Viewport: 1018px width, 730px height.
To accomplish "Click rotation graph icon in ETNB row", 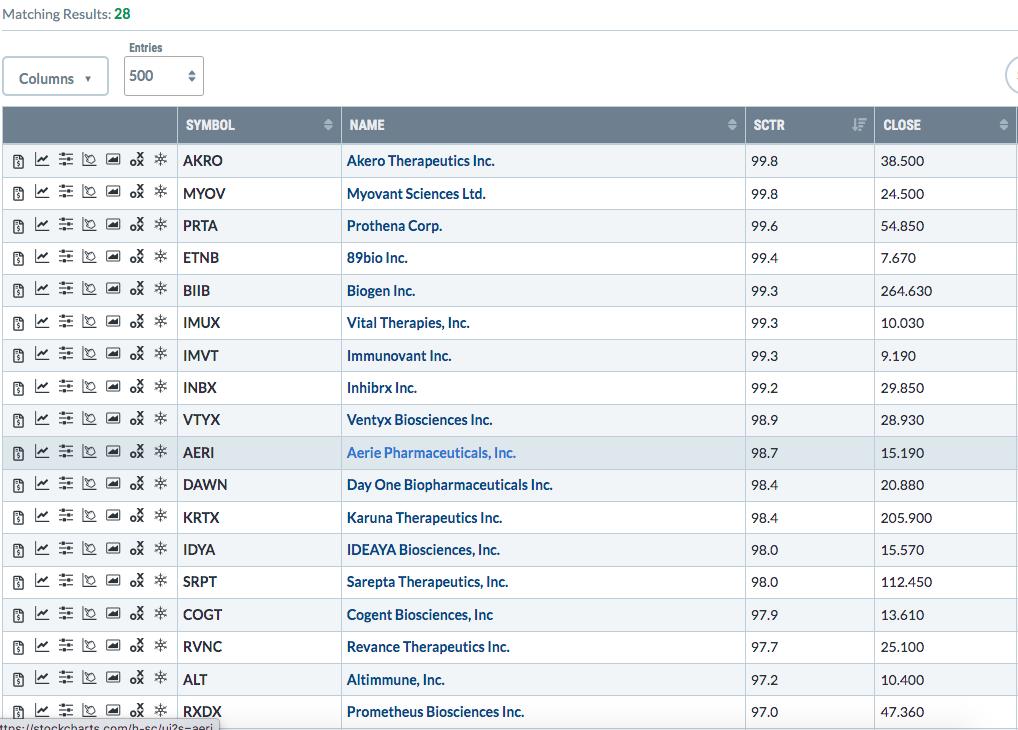I will click(x=89, y=258).
